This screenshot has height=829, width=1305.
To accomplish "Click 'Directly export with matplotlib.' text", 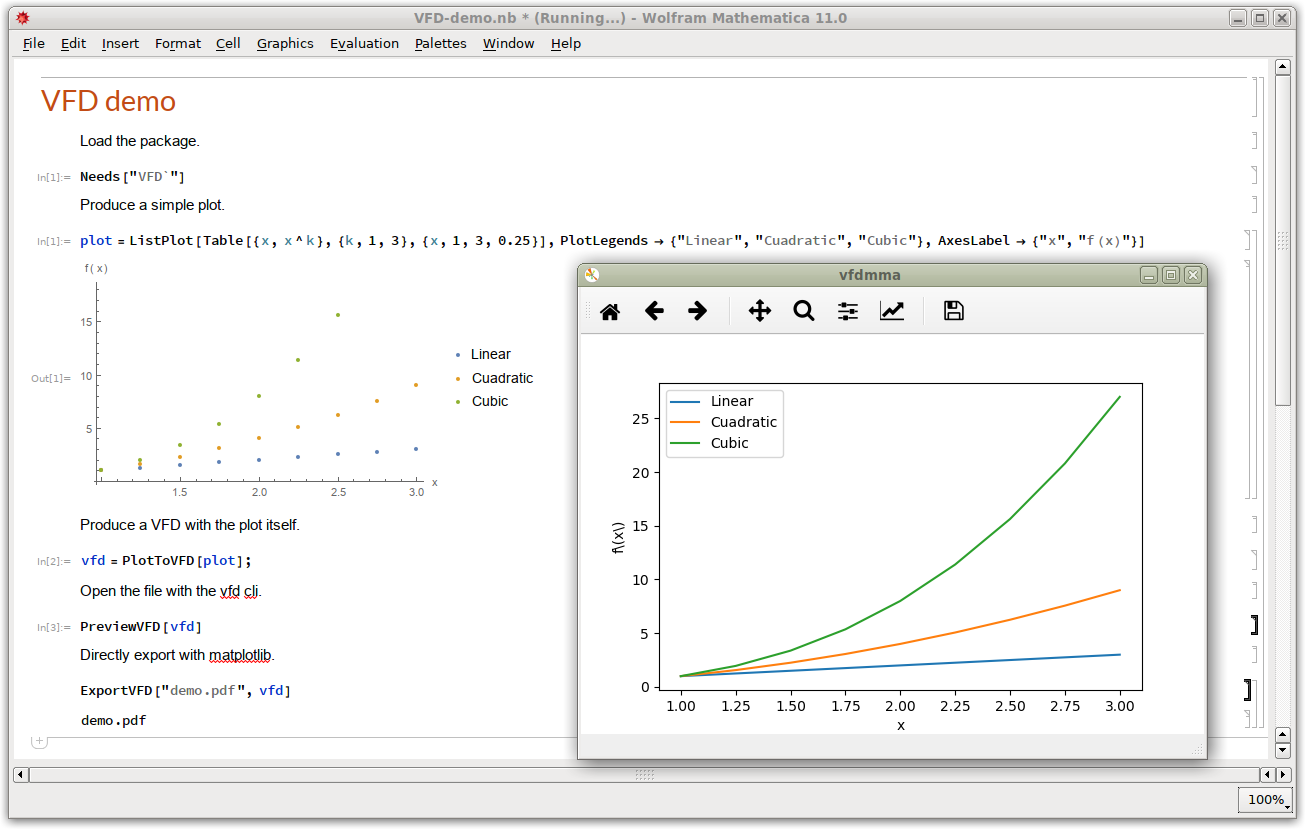I will (x=177, y=655).
